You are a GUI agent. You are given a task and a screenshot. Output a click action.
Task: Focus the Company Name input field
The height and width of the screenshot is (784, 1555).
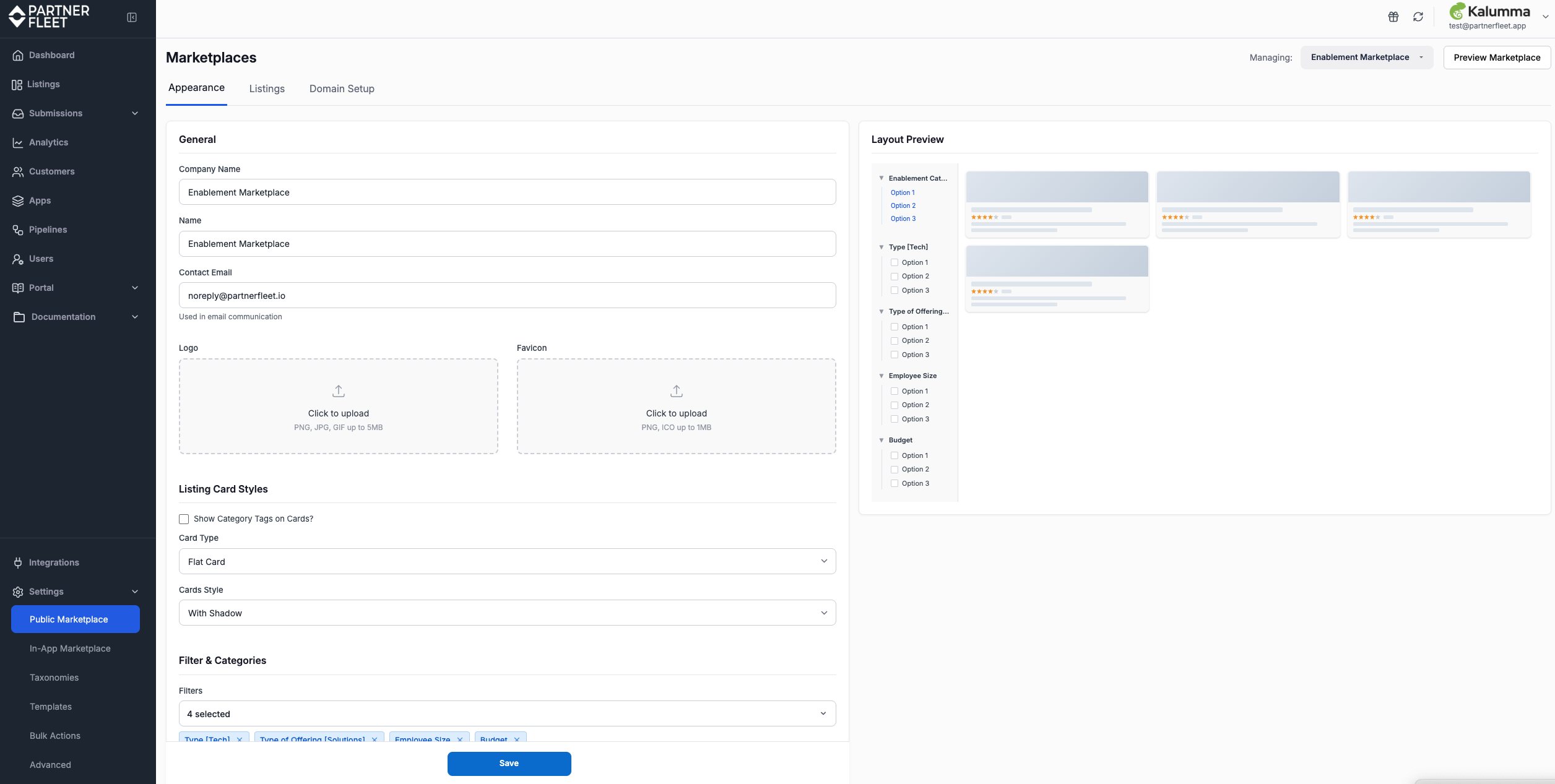coord(507,192)
